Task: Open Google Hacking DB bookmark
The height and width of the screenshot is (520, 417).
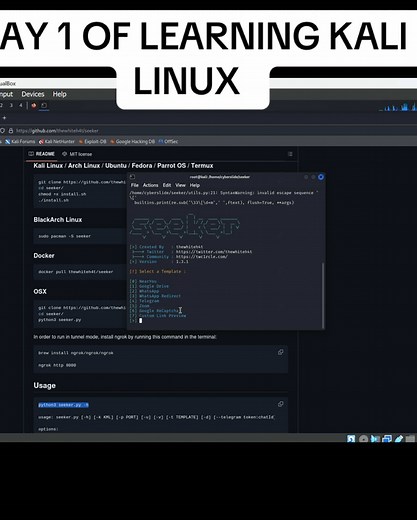Action: pyautogui.click(x=133, y=142)
